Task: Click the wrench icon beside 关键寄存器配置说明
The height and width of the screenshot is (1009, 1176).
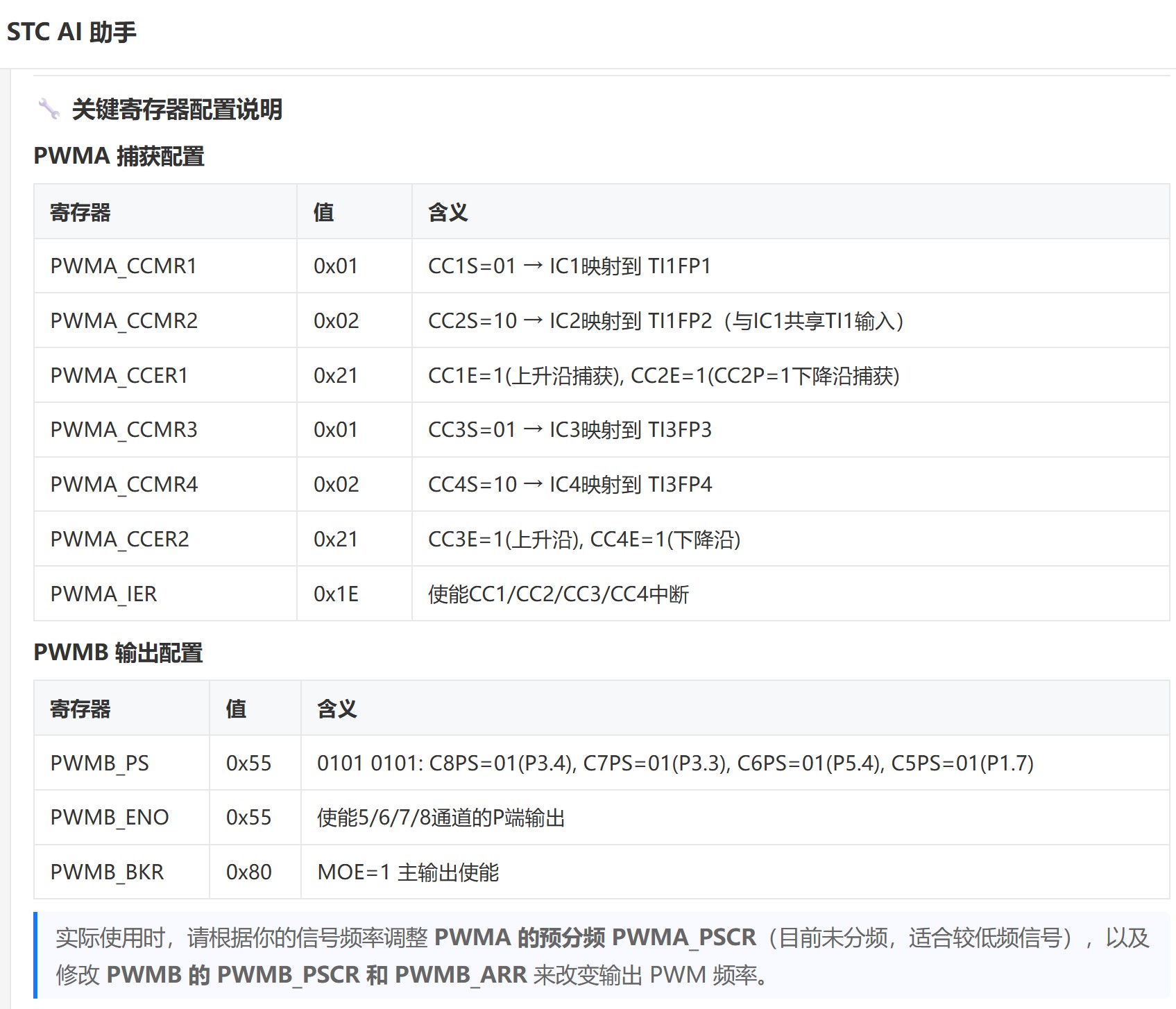Action: 49,109
